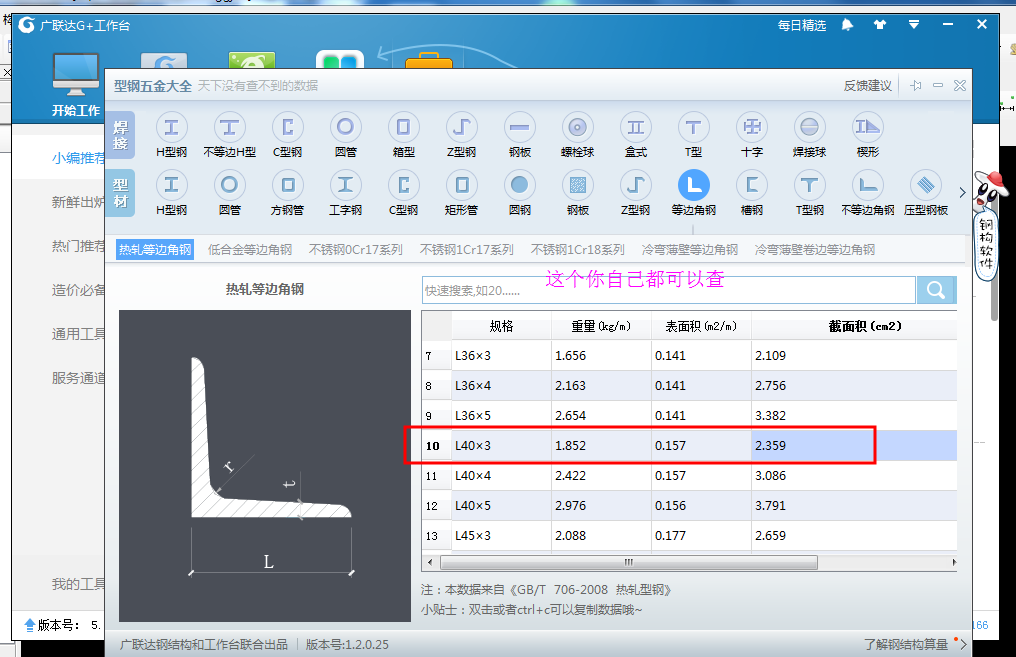Select weight value 2.422
Screen dimensions: 1016x657
pyautogui.click(x=601, y=476)
